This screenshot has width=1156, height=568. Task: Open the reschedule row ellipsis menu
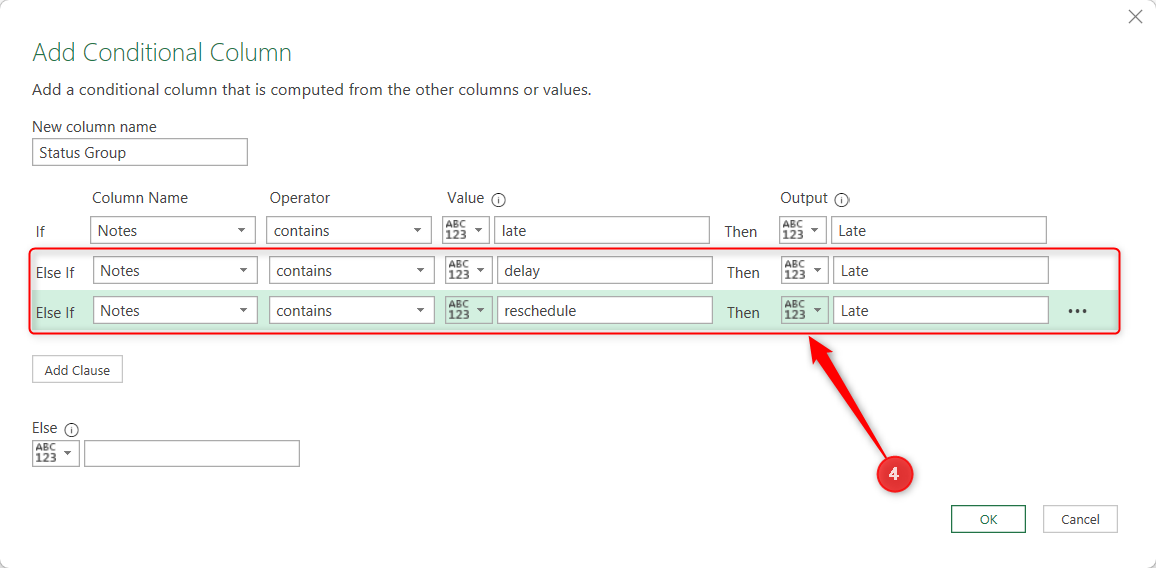1077,311
